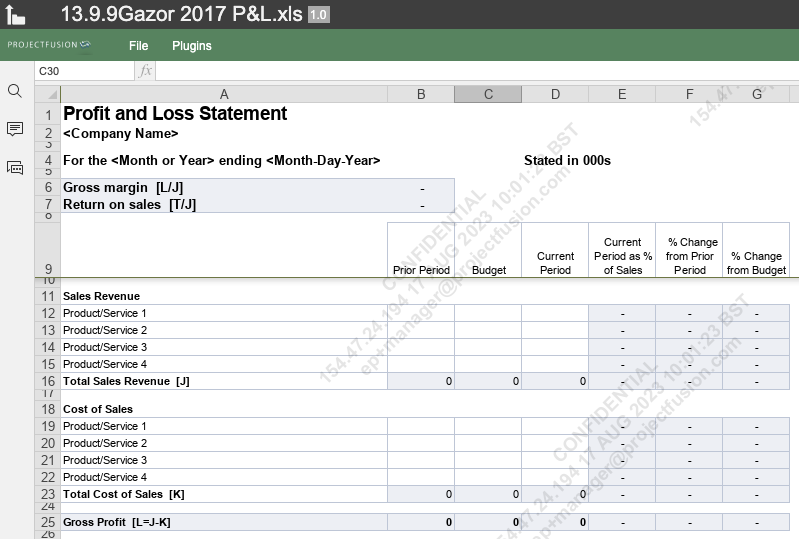This screenshot has height=539, width=799.
Task: Select row 16 header
Action: pos(47,381)
